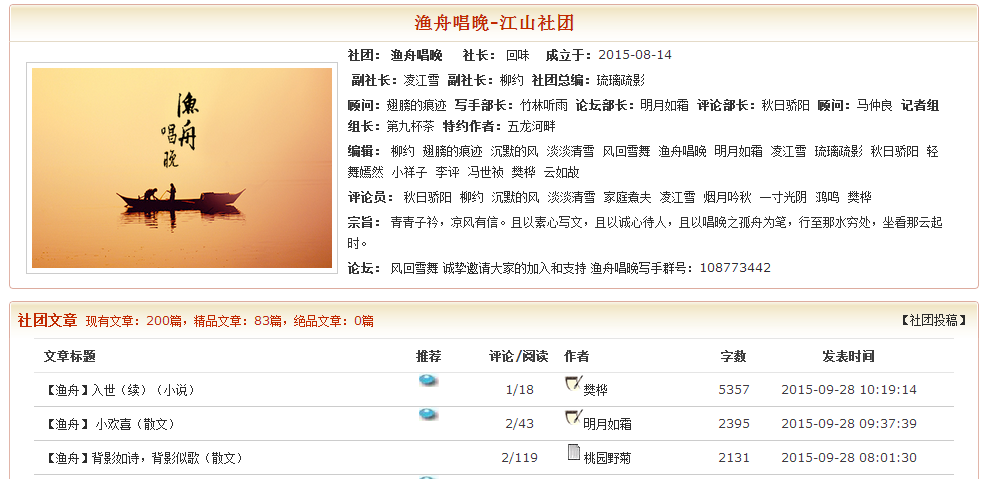Select 李评 in the 编辑 list
Image resolution: width=987 pixels, height=479 pixels.
[448, 172]
